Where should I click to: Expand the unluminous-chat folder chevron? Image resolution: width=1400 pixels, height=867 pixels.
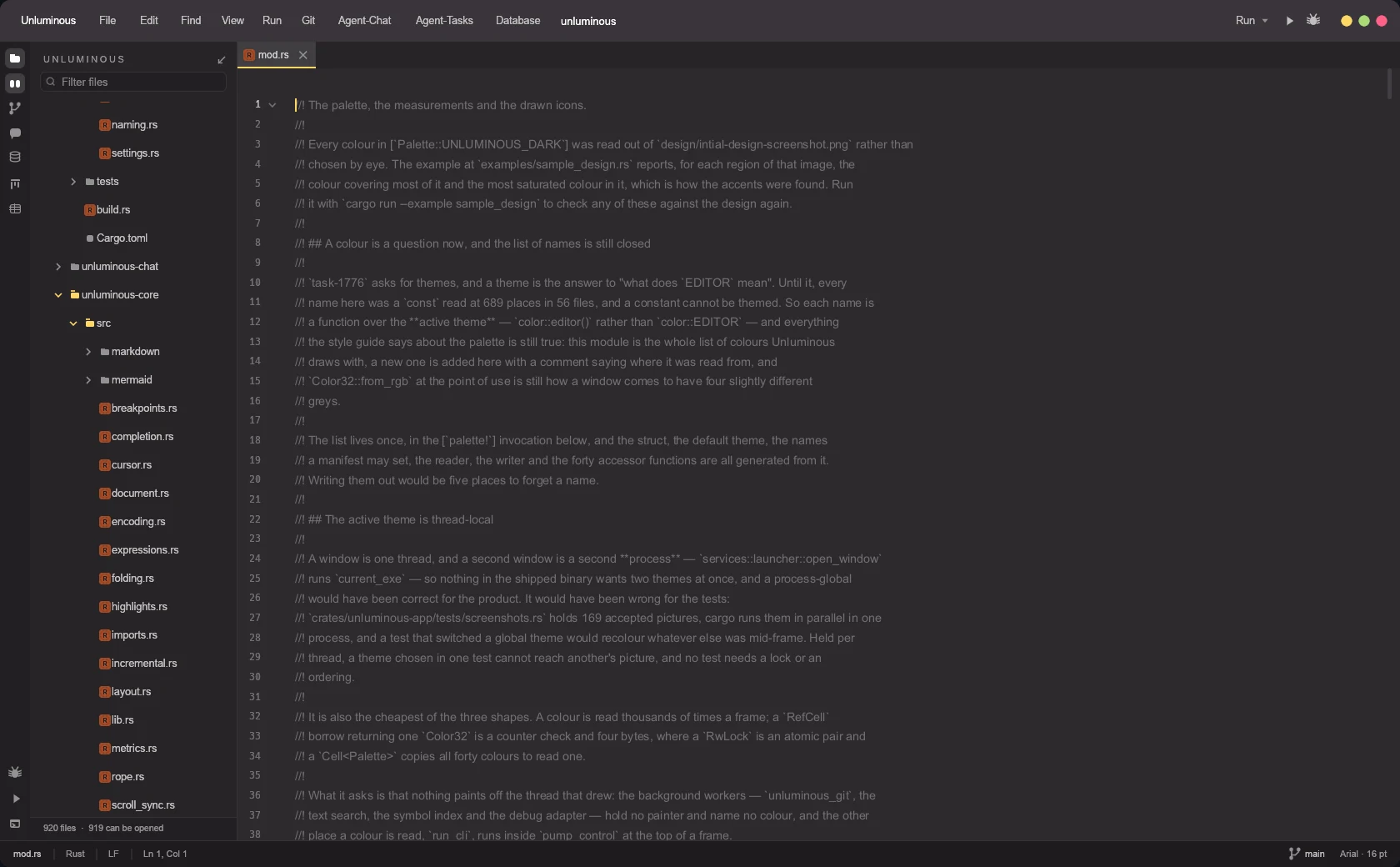tap(58, 267)
